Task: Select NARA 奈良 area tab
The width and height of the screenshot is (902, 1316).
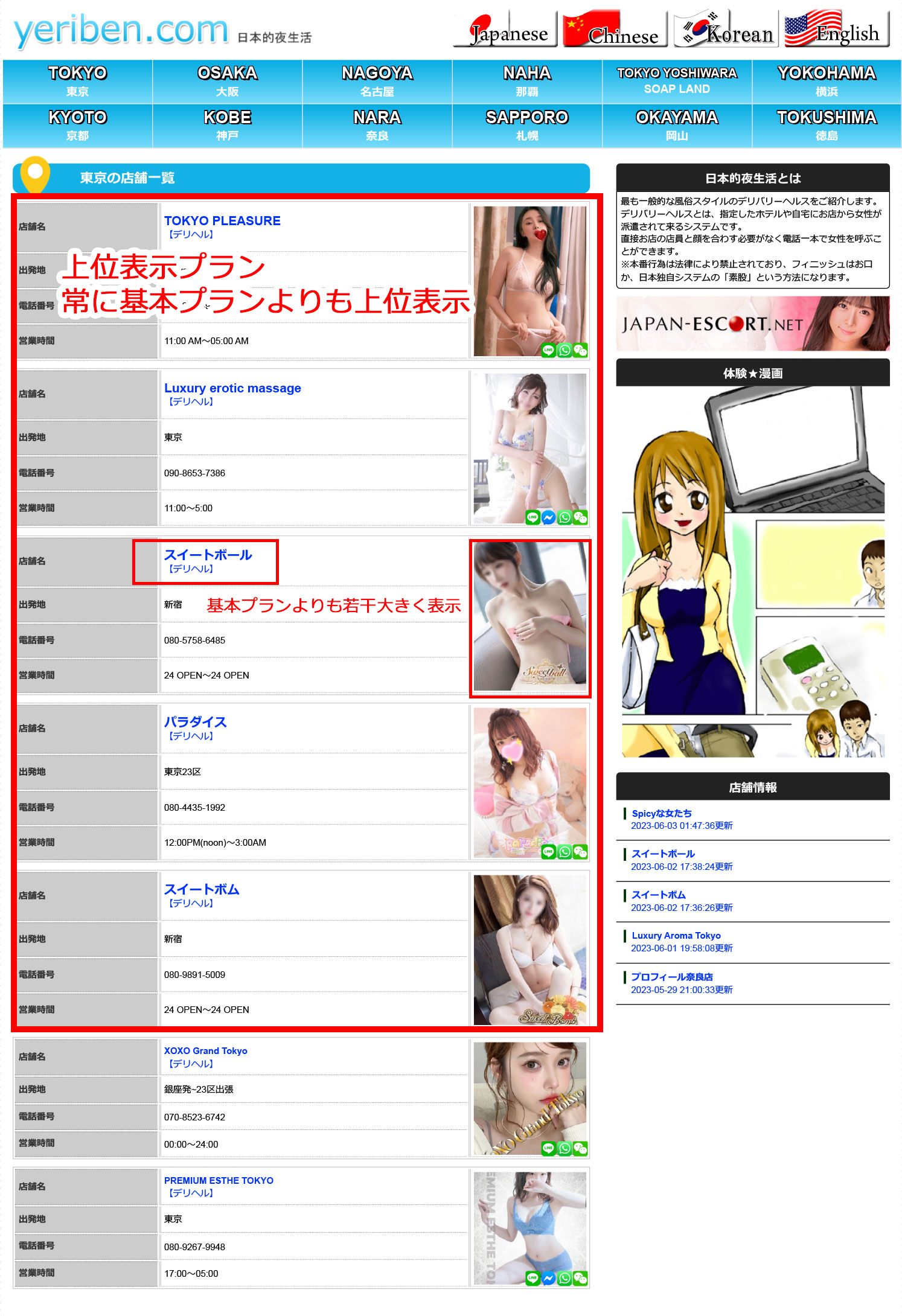Action: pos(377,126)
